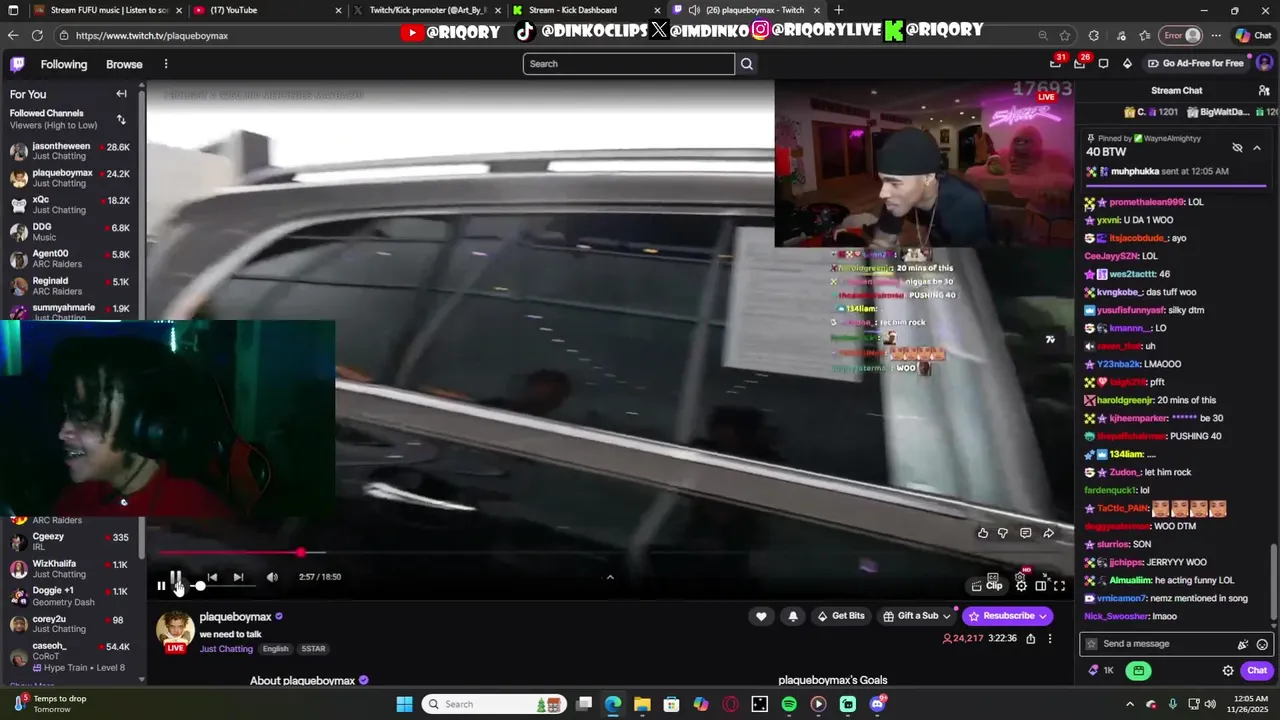The image size is (1280, 720).
Task: Open the Browse page
Action: (124, 64)
